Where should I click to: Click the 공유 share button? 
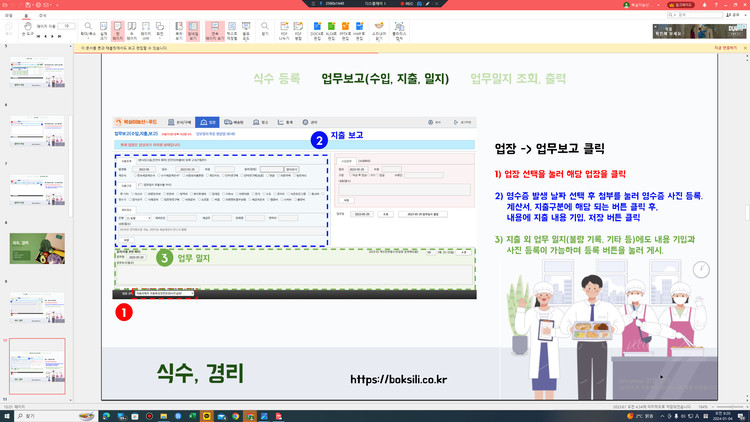pos(732,15)
